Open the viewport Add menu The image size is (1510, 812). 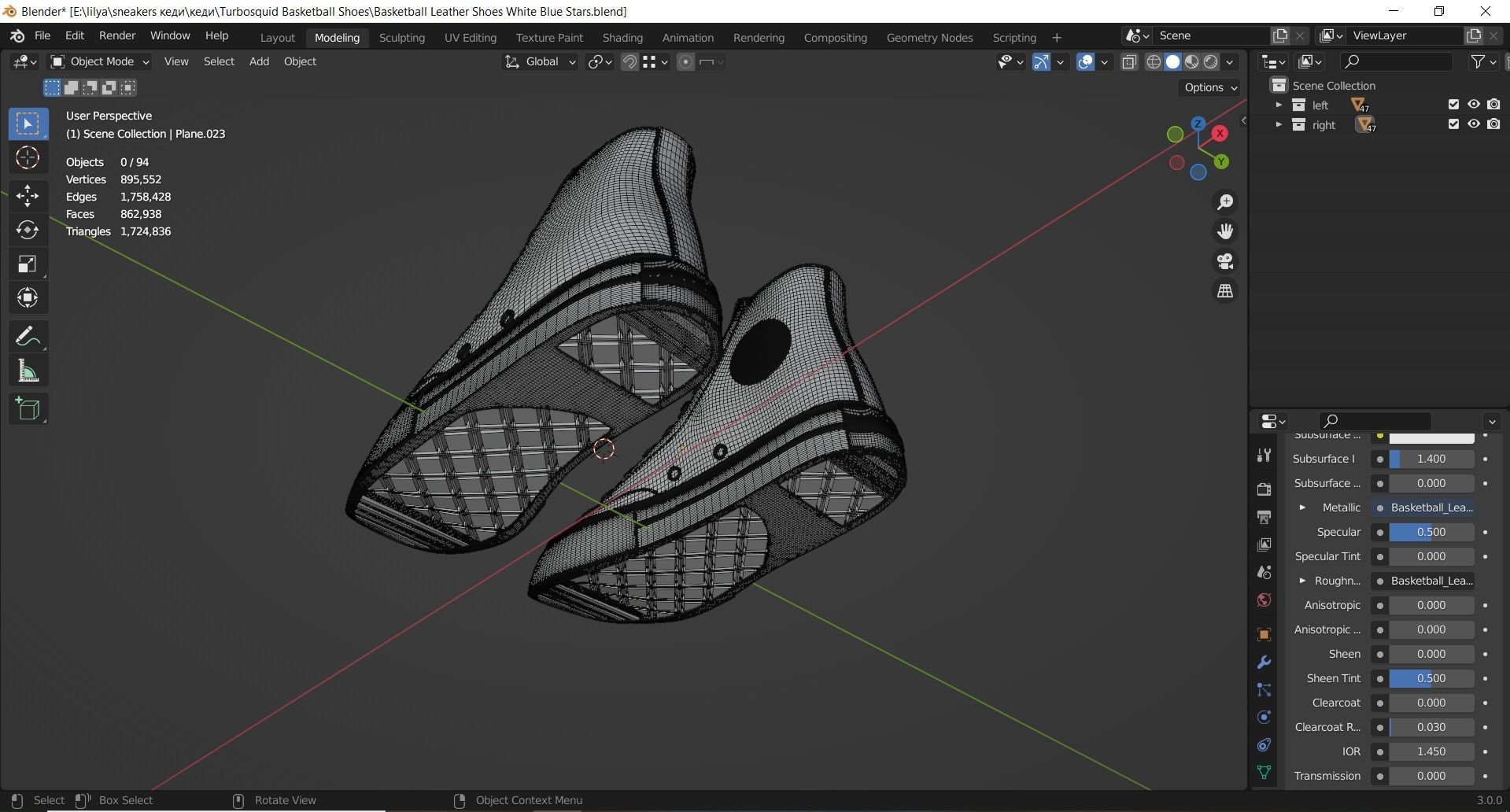(x=259, y=61)
